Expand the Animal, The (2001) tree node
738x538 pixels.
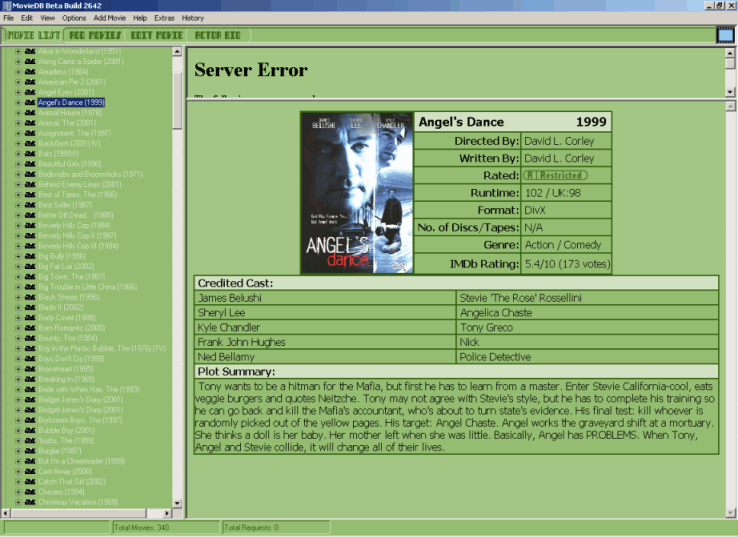click(18, 123)
